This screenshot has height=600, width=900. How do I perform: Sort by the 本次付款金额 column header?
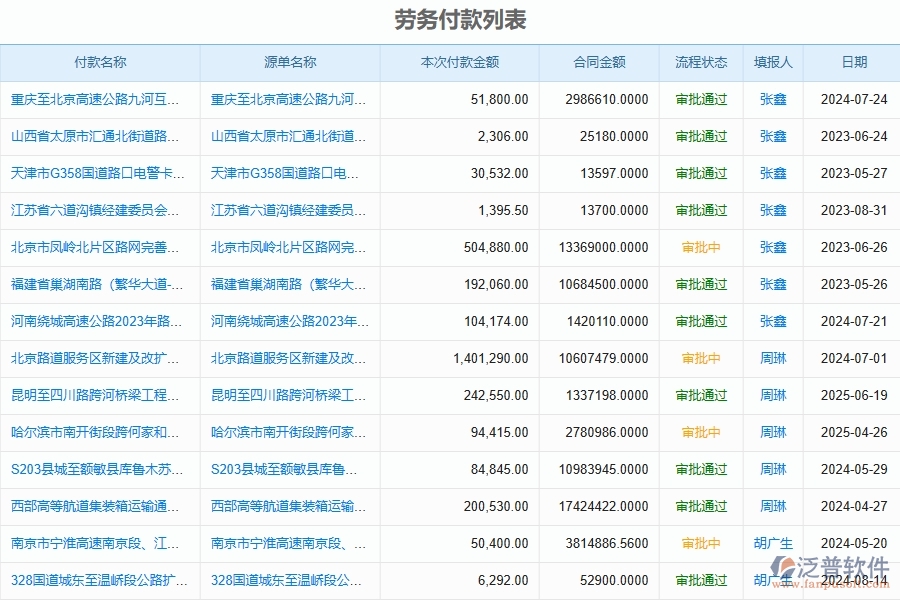tap(460, 62)
